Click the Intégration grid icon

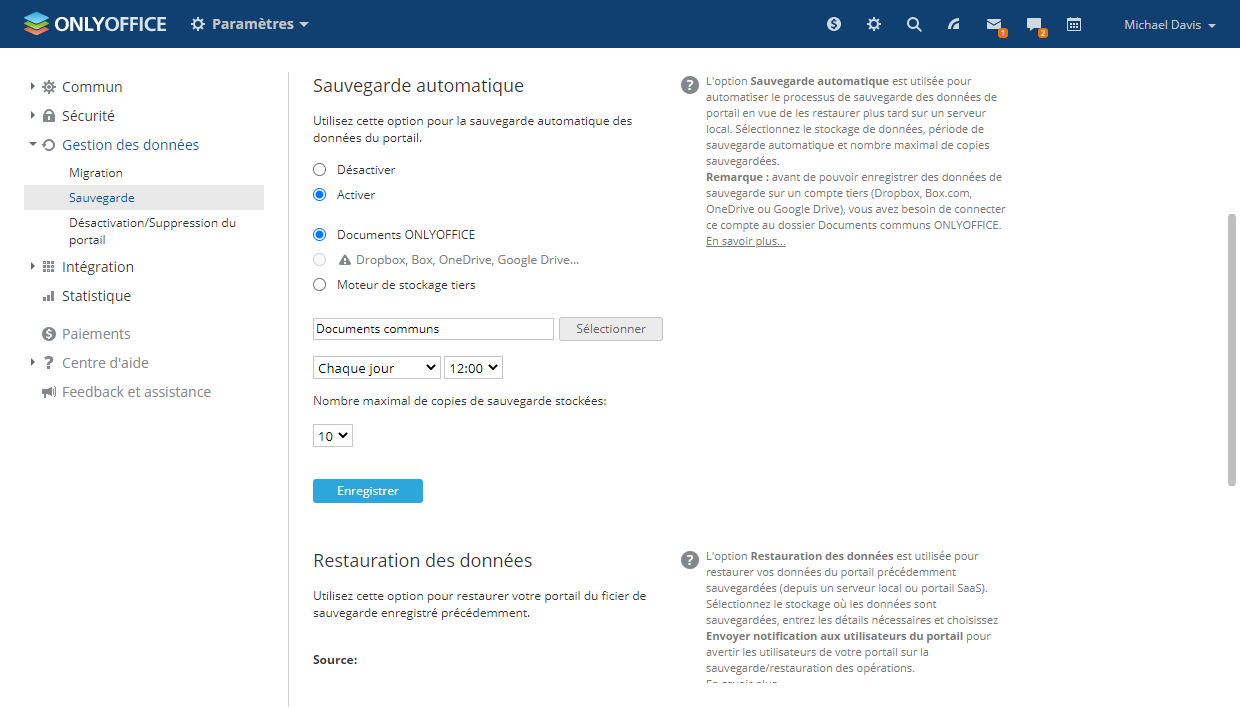[49, 267]
